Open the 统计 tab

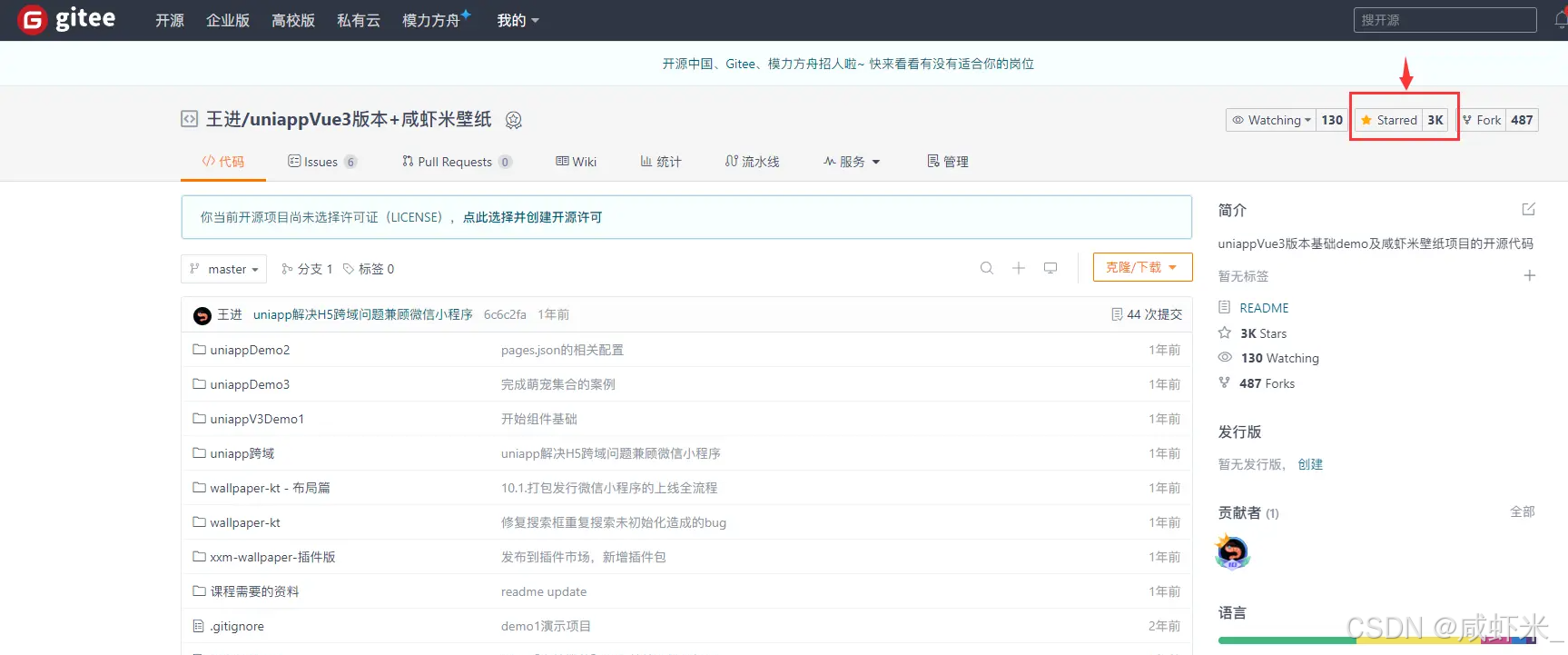click(x=661, y=162)
